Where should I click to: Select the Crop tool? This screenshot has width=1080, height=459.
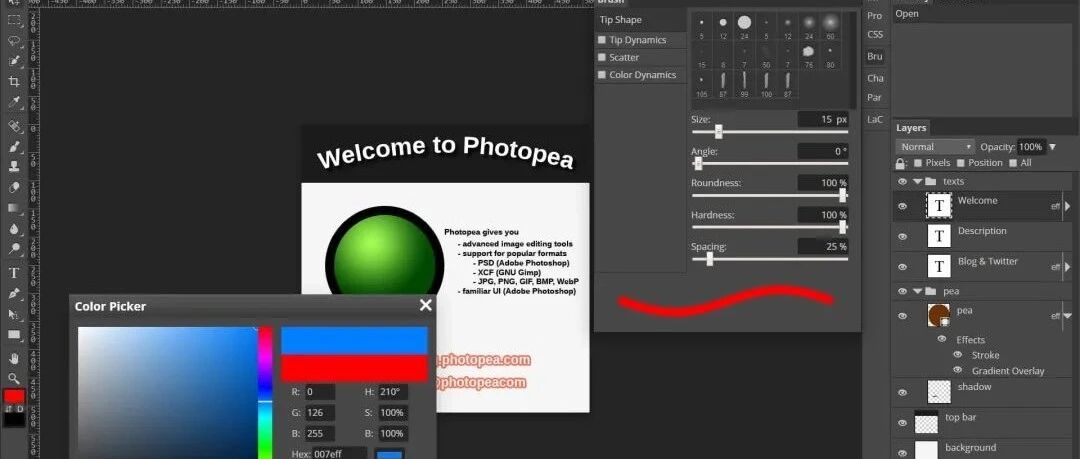click(14, 82)
